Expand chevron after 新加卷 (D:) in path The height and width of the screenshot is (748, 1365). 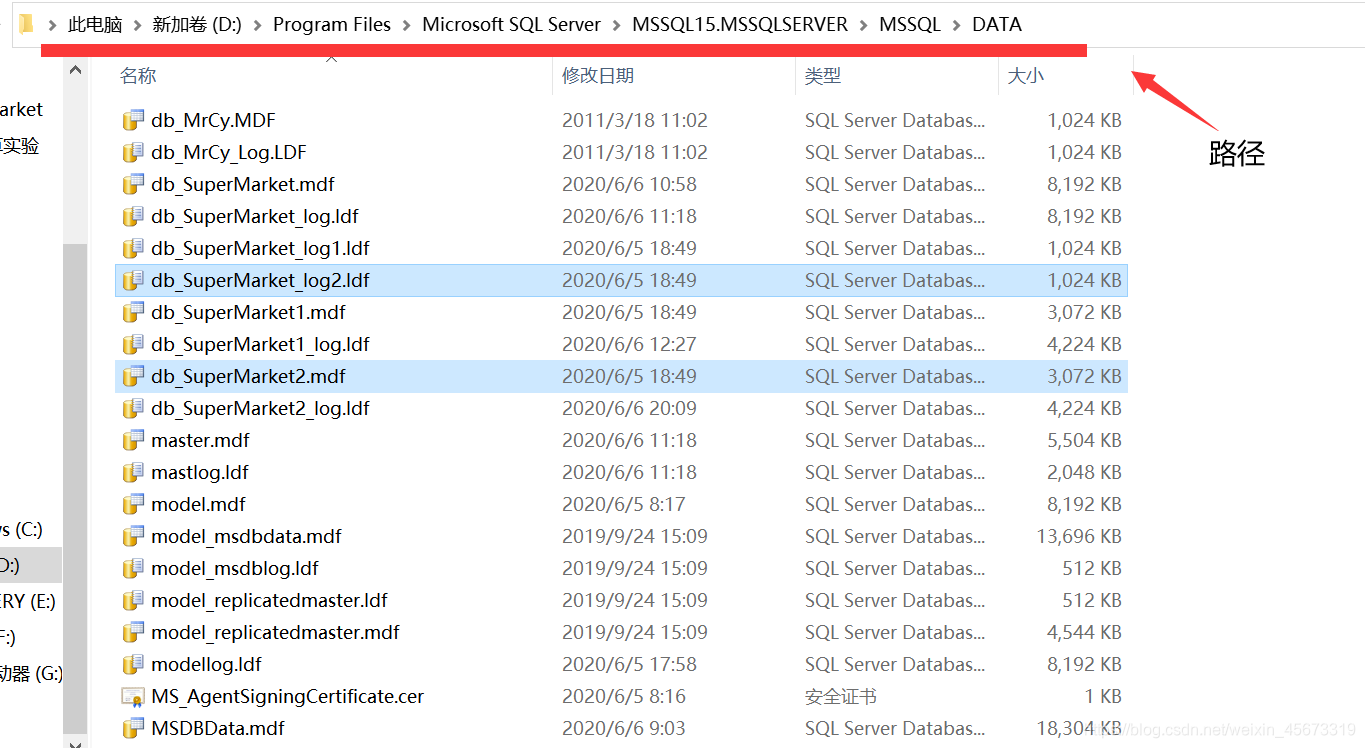258,24
